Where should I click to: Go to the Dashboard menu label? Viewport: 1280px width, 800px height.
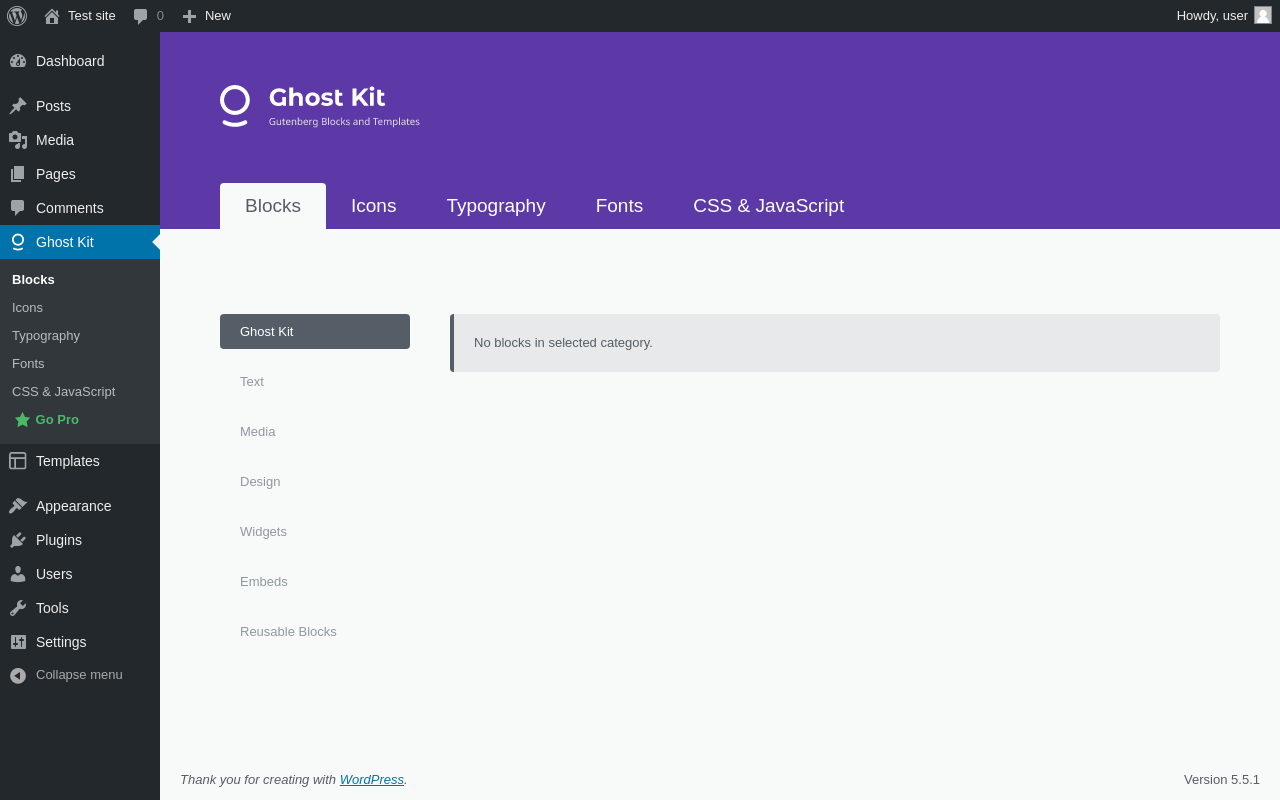click(x=70, y=61)
